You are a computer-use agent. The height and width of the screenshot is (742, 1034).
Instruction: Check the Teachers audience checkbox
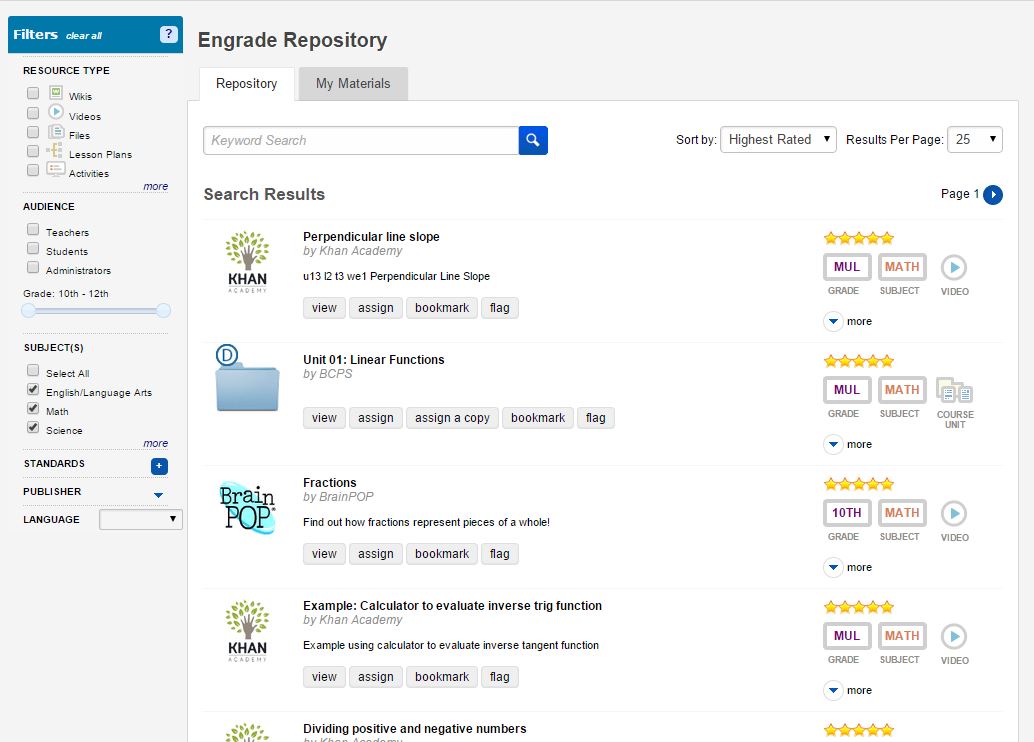[x=33, y=230]
